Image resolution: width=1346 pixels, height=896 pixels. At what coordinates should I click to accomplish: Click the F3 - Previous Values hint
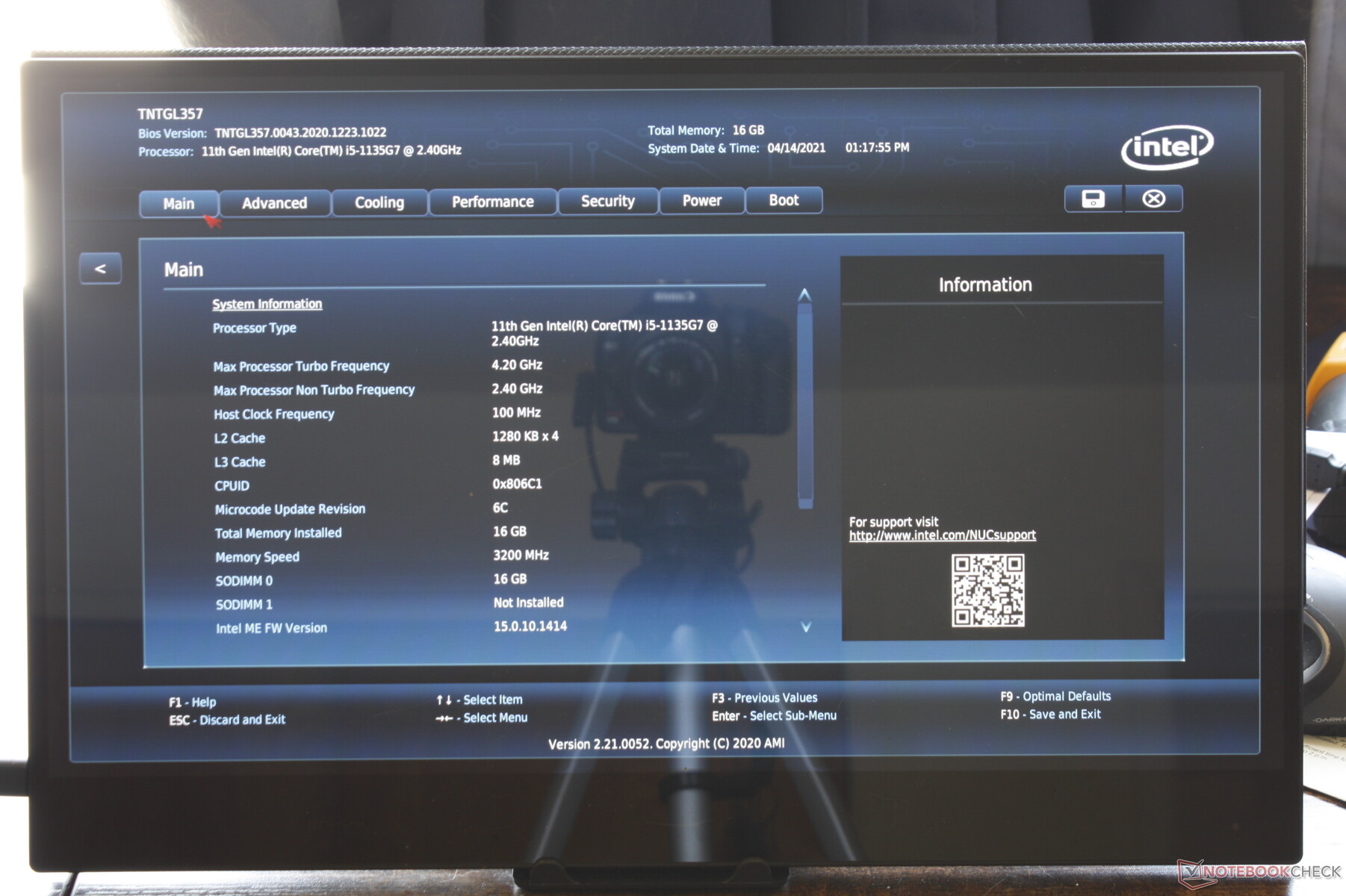(x=764, y=698)
